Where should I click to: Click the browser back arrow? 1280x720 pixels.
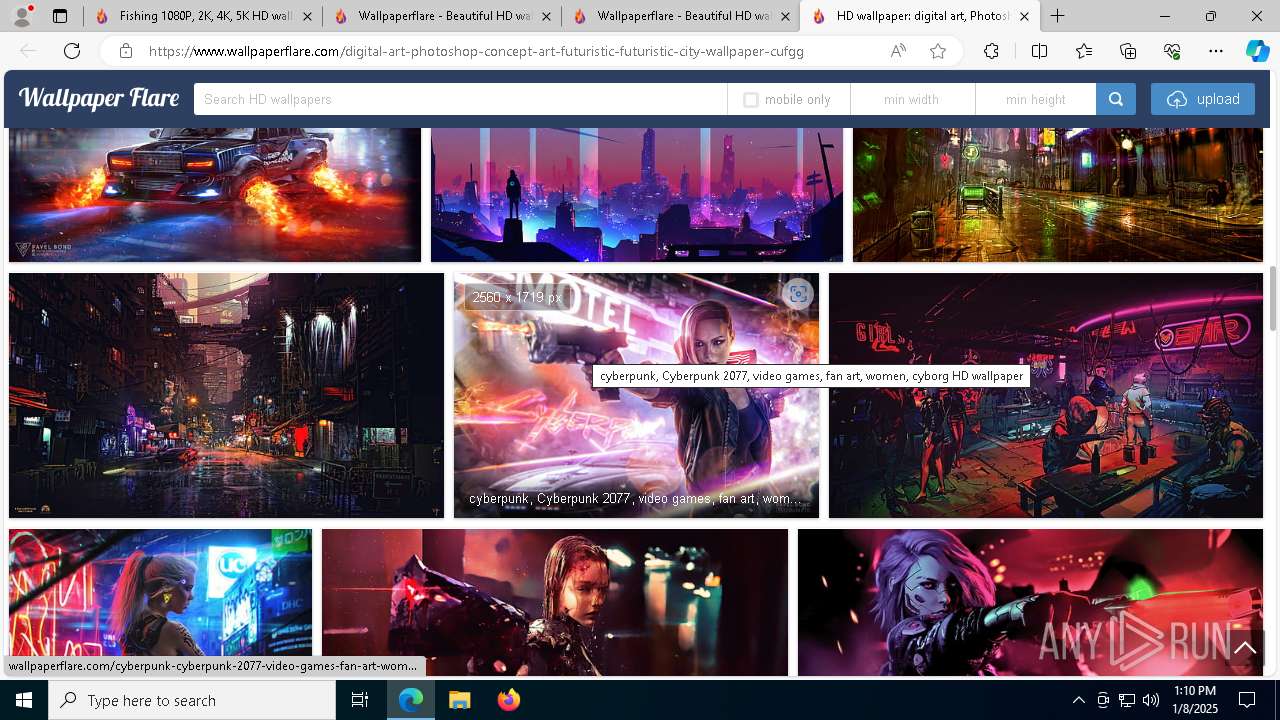[28, 51]
